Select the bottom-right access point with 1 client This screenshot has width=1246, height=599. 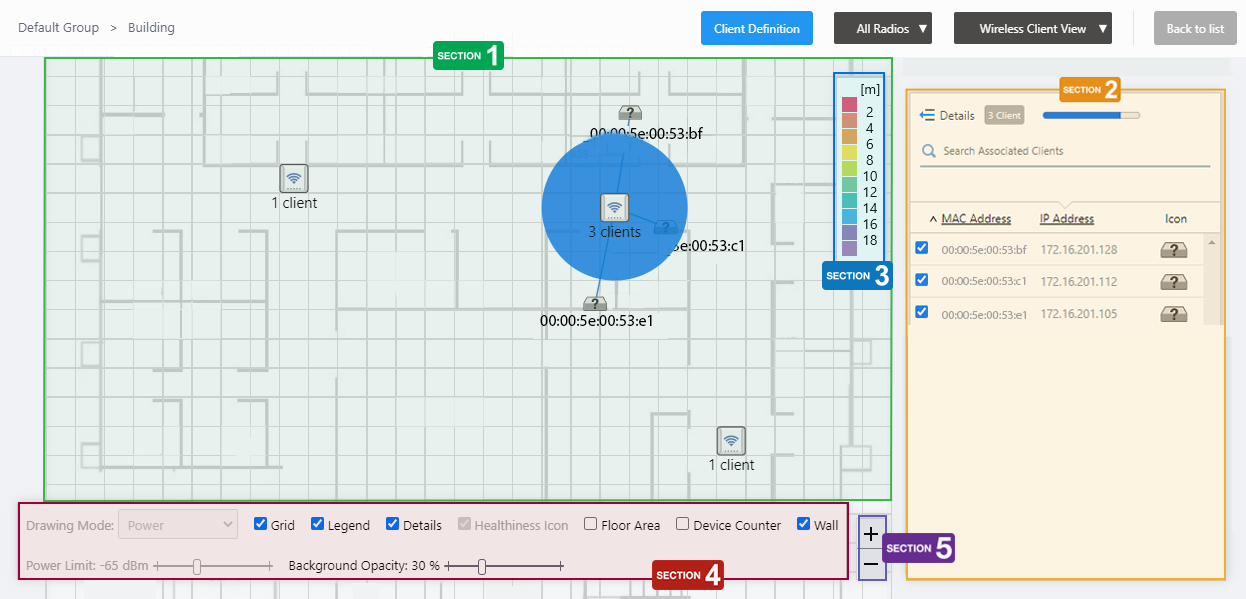(x=731, y=440)
